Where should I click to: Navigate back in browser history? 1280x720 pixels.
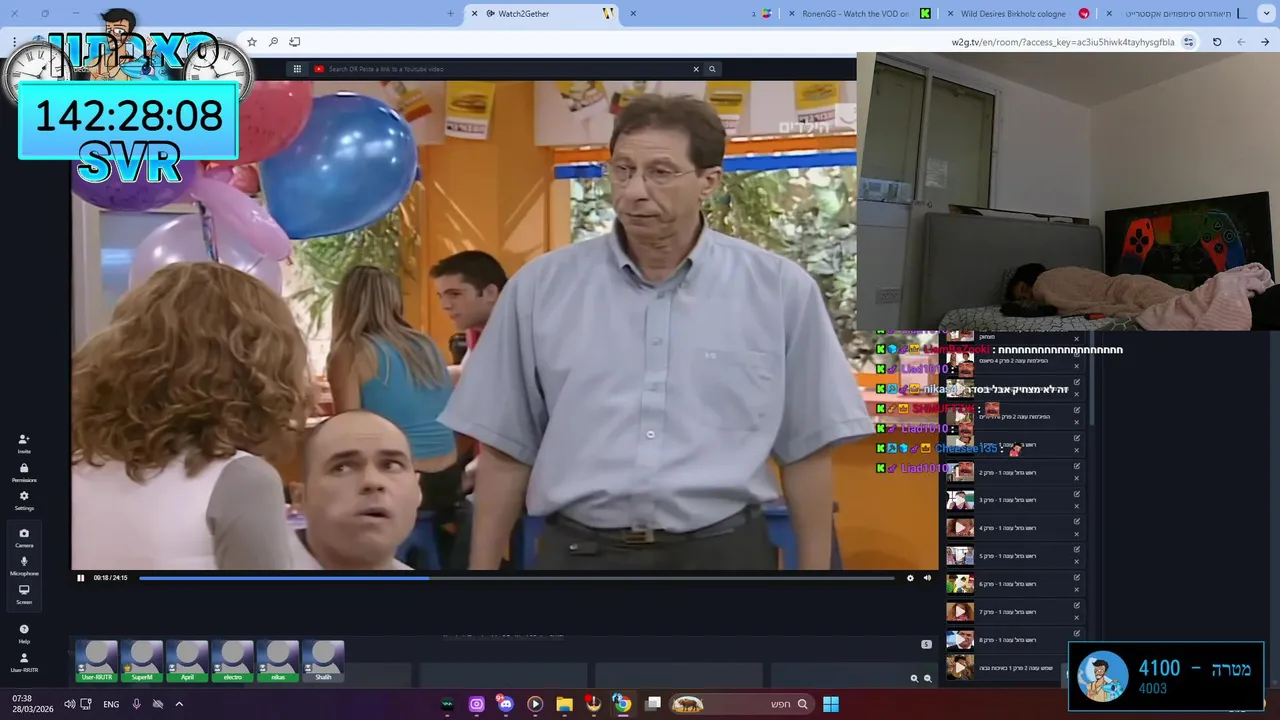click(x=1265, y=42)
